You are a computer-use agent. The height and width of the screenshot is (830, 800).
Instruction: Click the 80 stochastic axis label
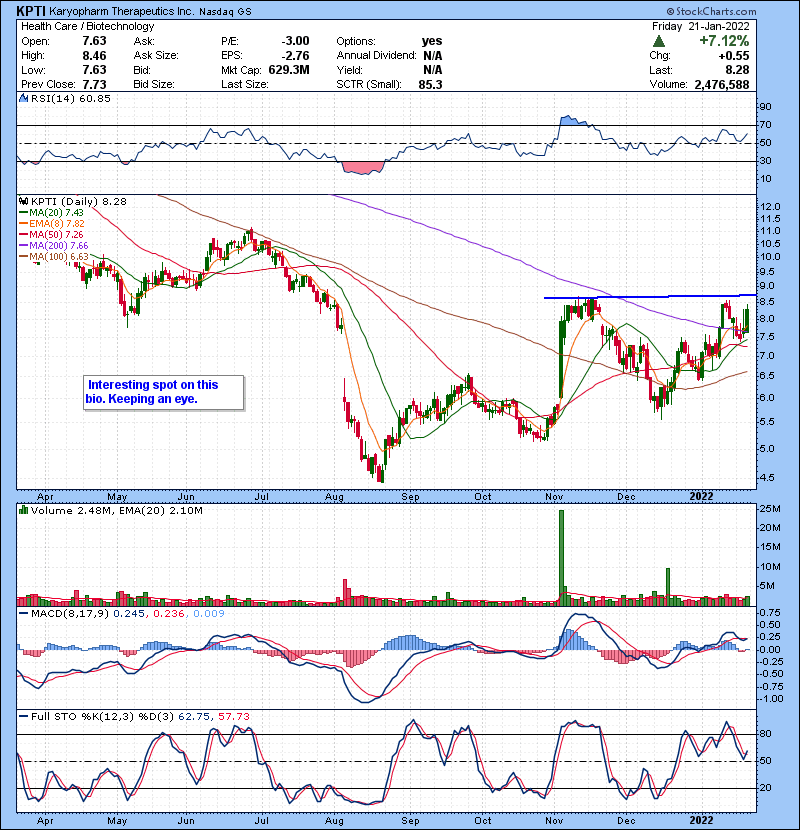click(x=766, y=734)
